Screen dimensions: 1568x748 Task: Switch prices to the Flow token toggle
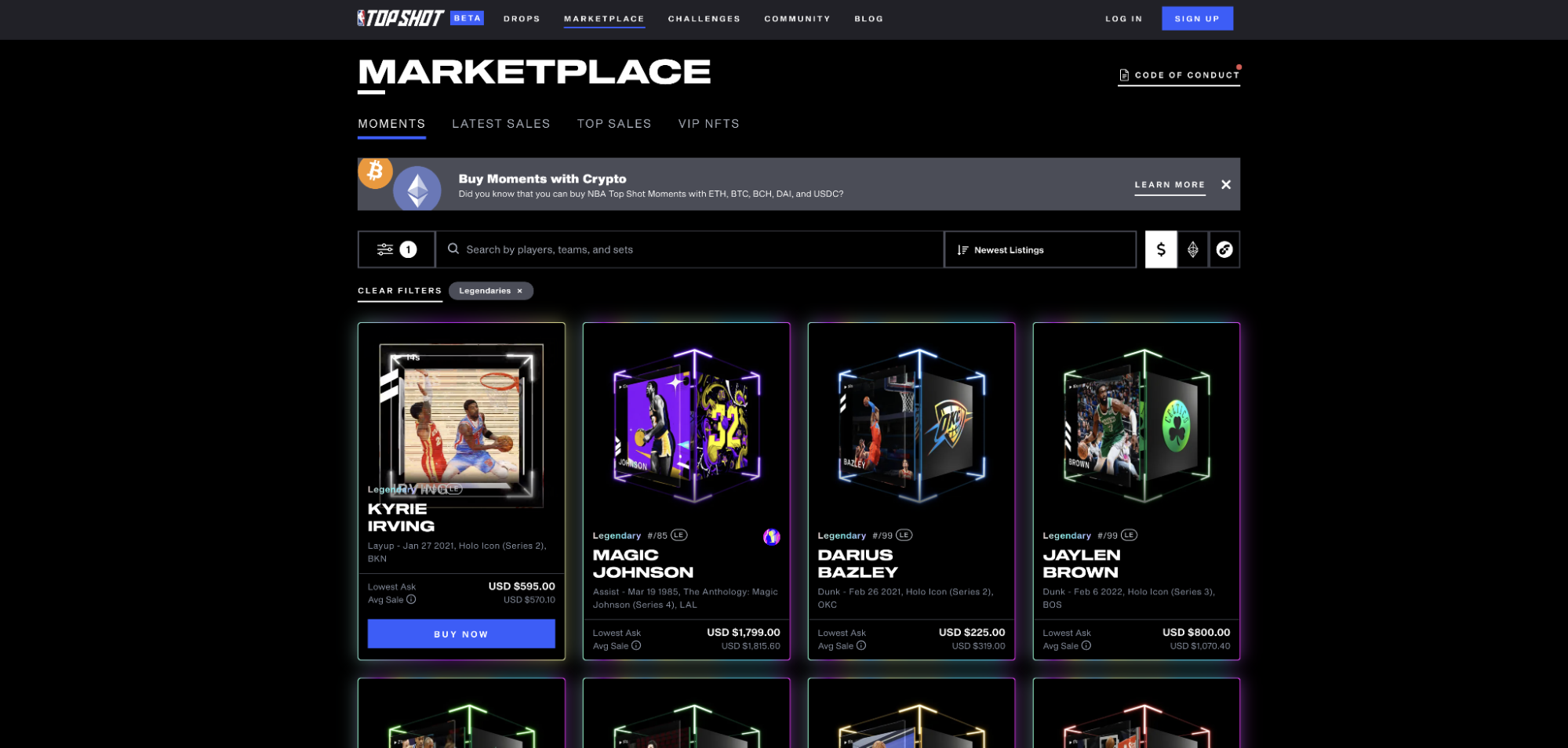coord(1224,249)
